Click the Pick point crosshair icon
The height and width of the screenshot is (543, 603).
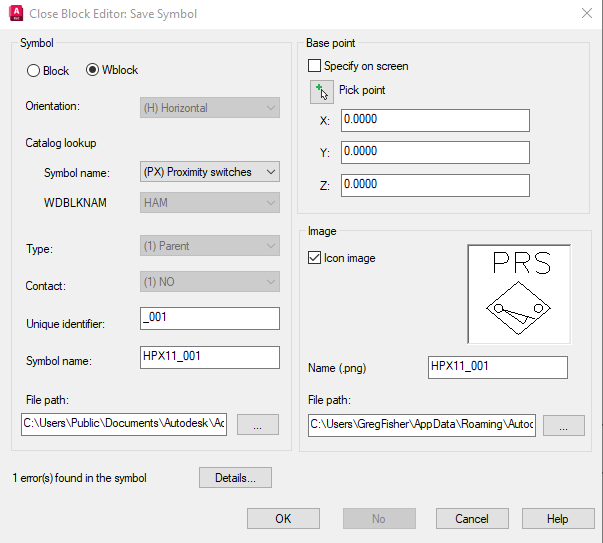pyautogui.click(x=321, y=92)
